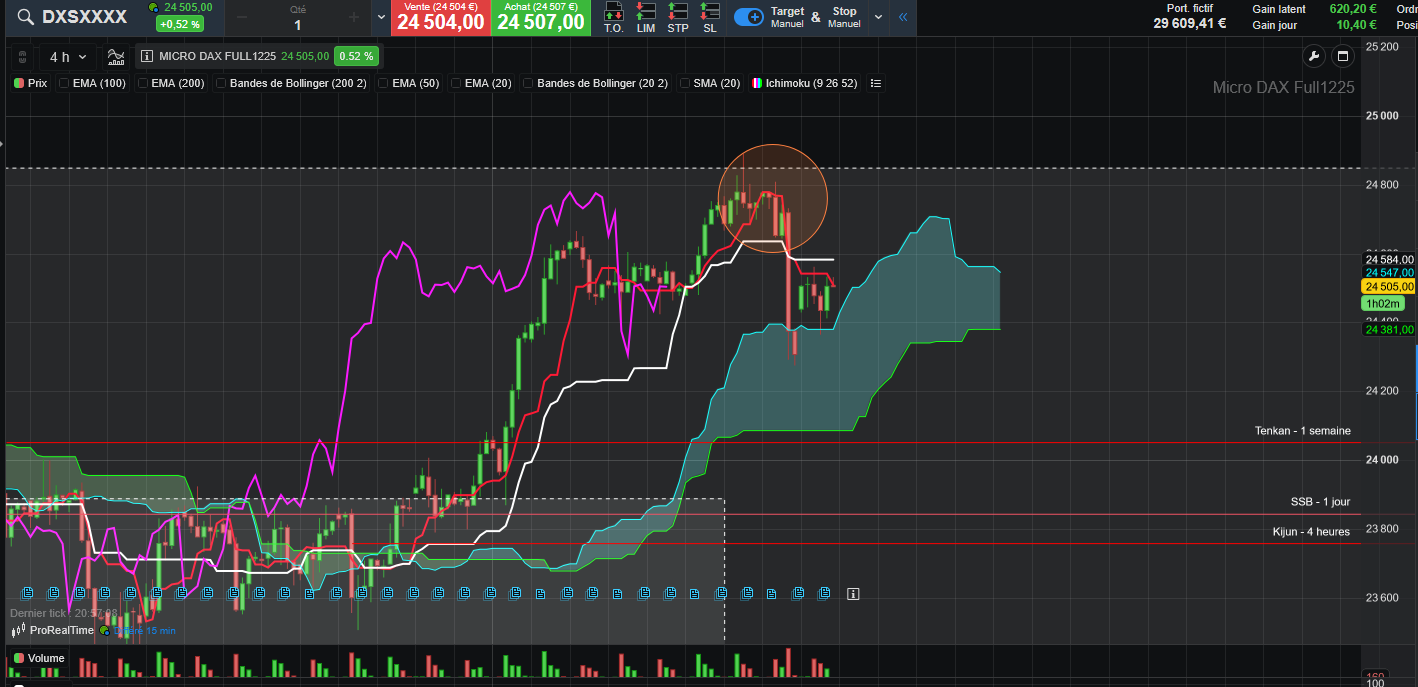Expand Target & Stop options chevron
Viewport: 1418px width, 687px height.
[x=878, y=17]
